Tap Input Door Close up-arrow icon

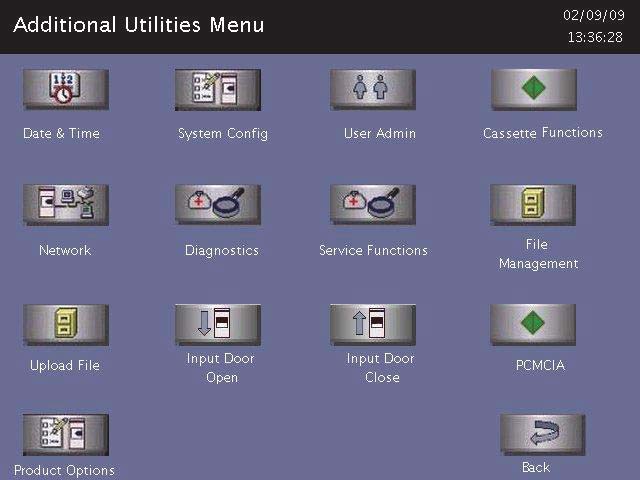pyautogui.click(x=373, y=324)
